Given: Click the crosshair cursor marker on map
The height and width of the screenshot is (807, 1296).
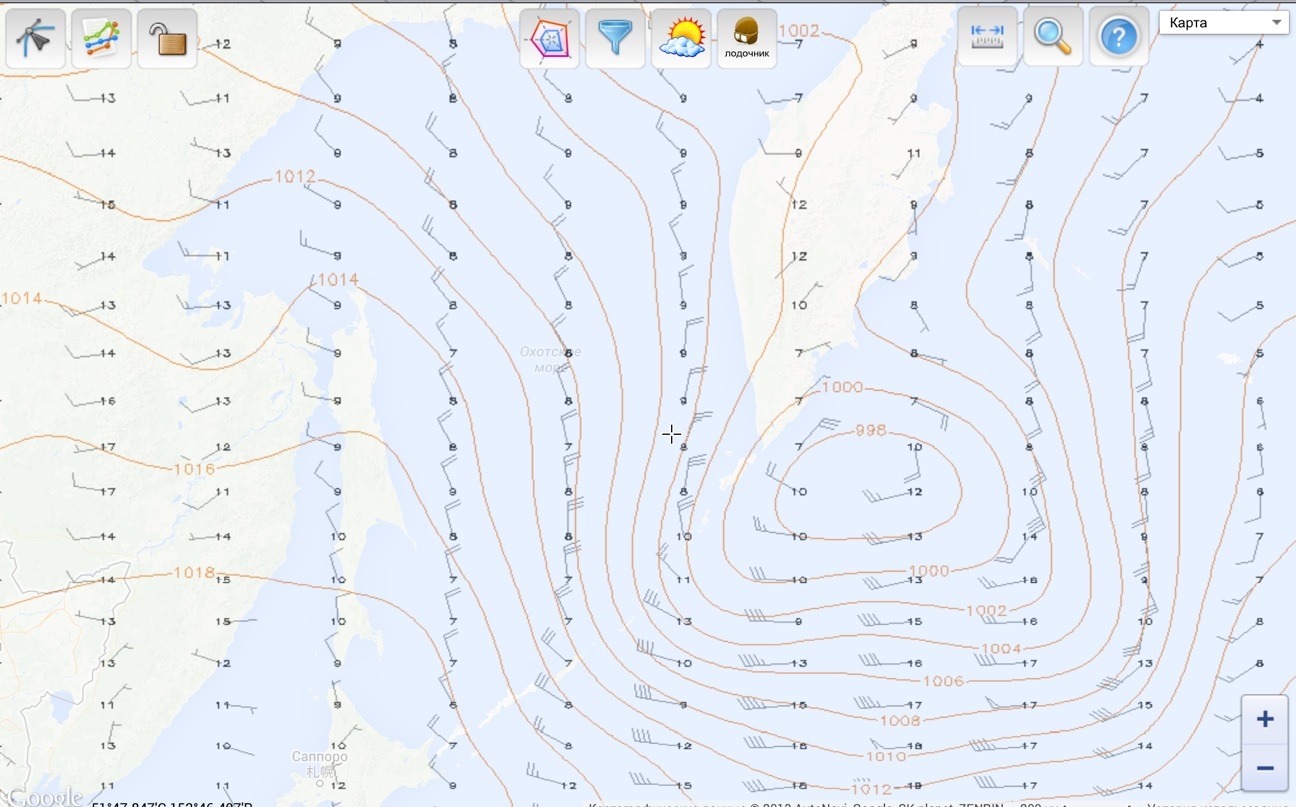Looking at the screenshot, I should [x=671, y=434].
